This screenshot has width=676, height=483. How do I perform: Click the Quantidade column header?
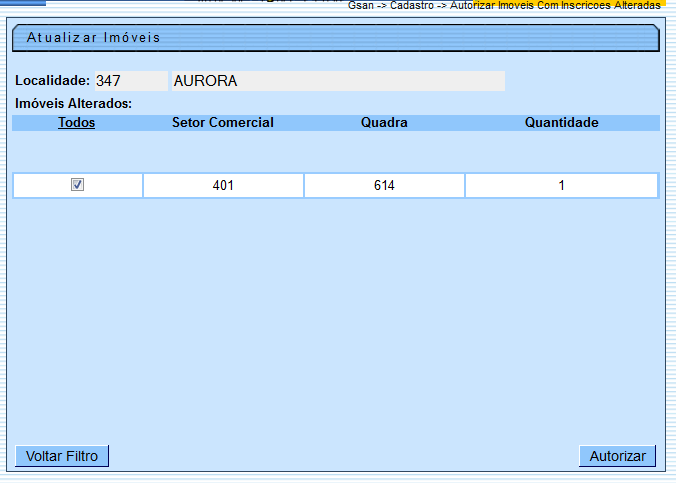[561, 123]
